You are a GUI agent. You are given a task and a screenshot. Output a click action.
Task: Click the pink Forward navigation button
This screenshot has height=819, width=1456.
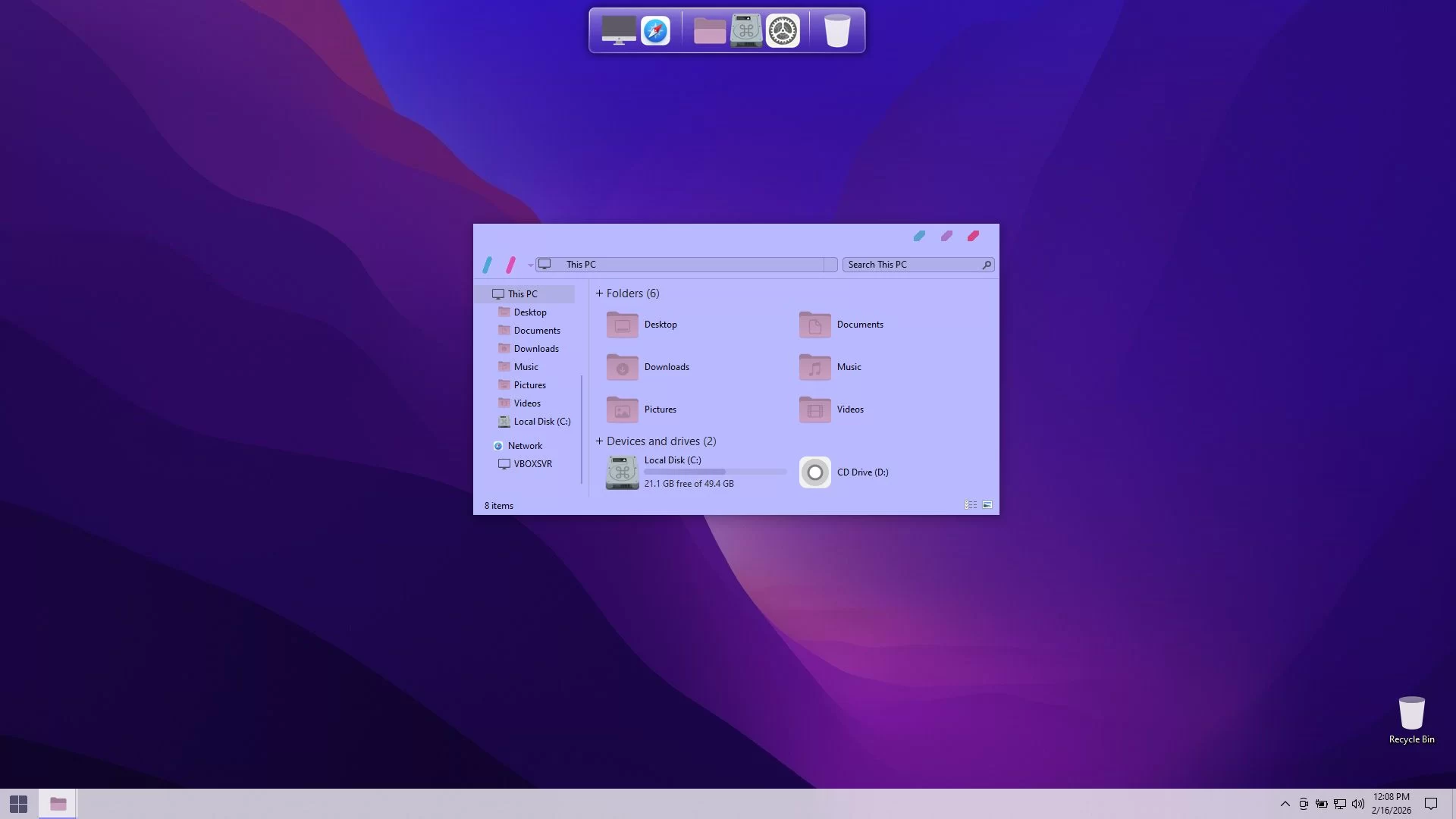[x=511, y=265]
